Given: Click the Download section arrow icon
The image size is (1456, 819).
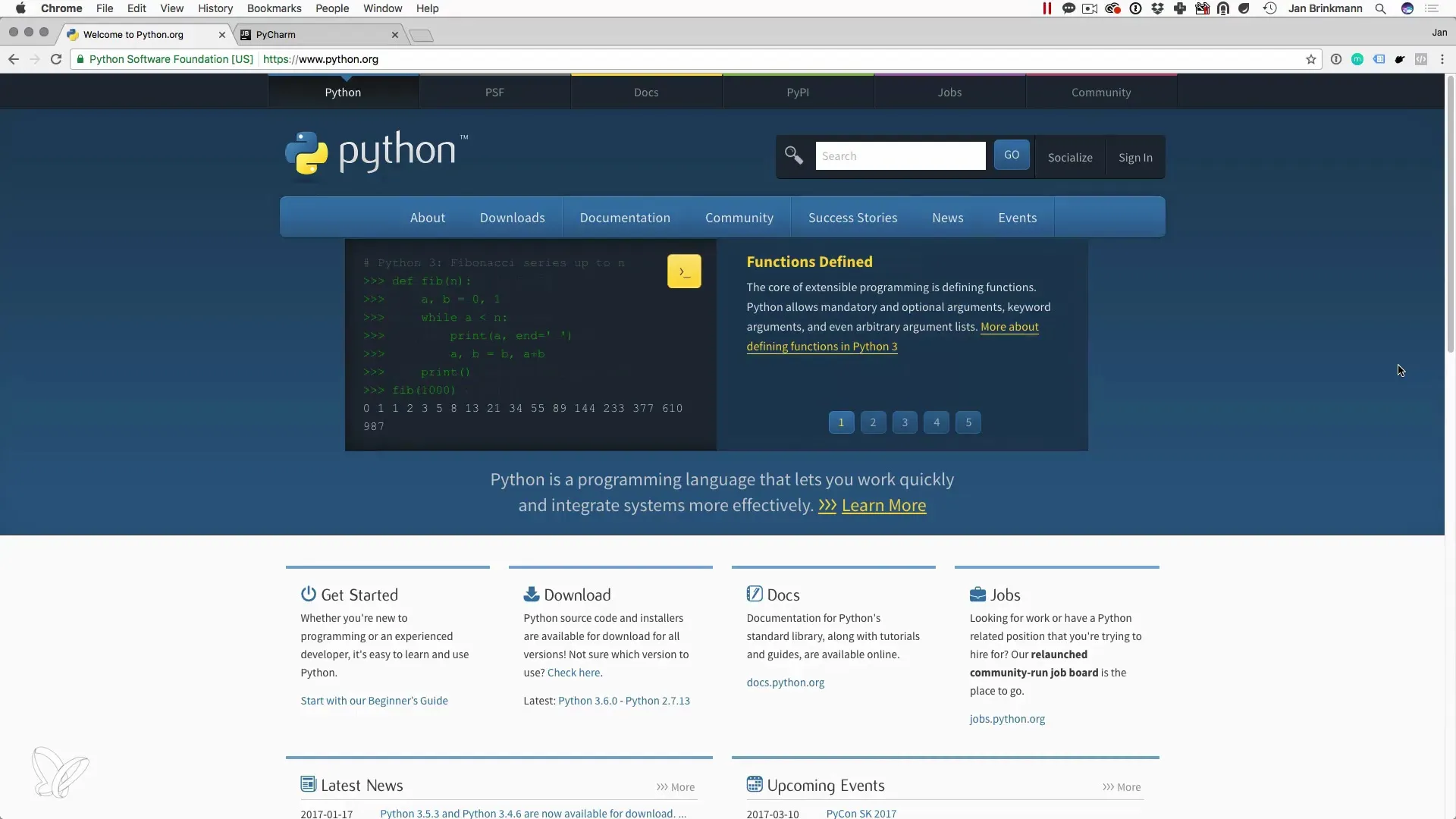Looking at the screenshot, I should (532, 594).
